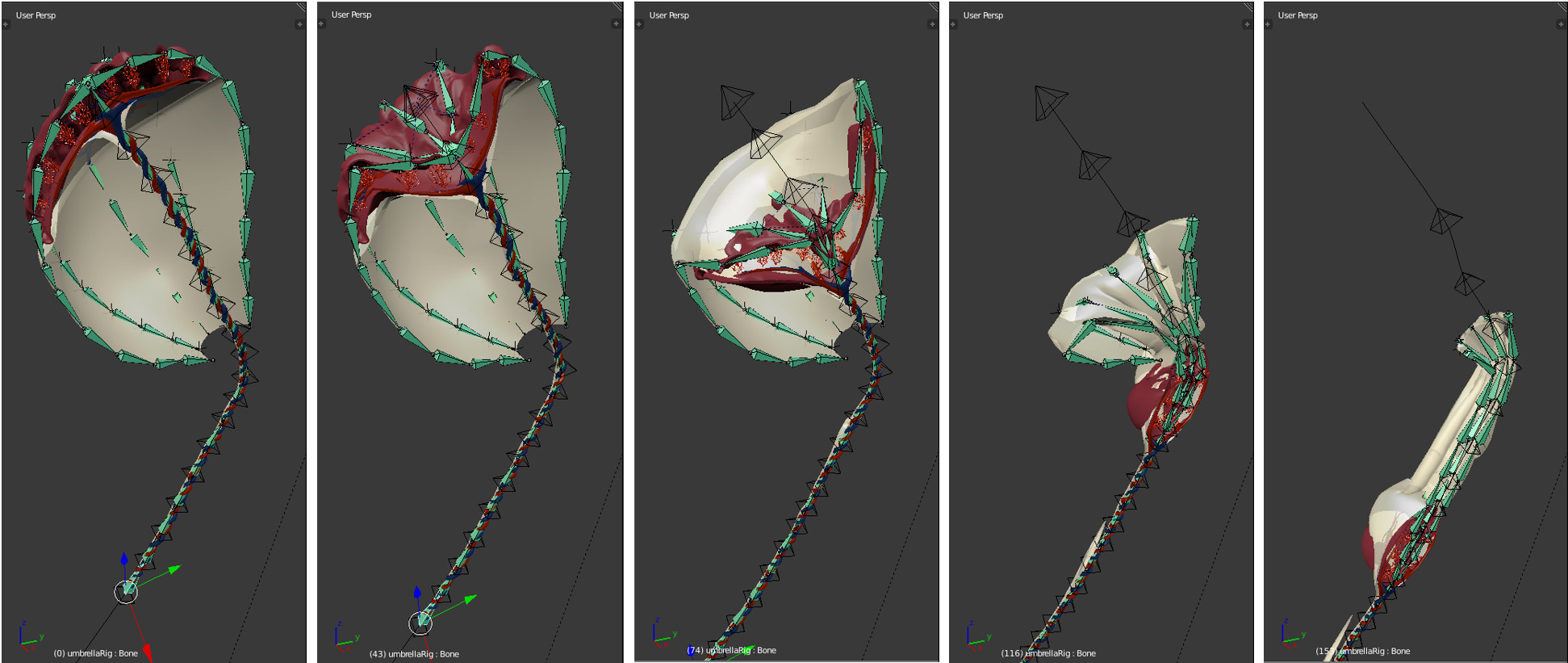Expand right plus toggle in frame 116 viewport
Viewport: 1568px width, 663px height.
[x=1247, y=24]
